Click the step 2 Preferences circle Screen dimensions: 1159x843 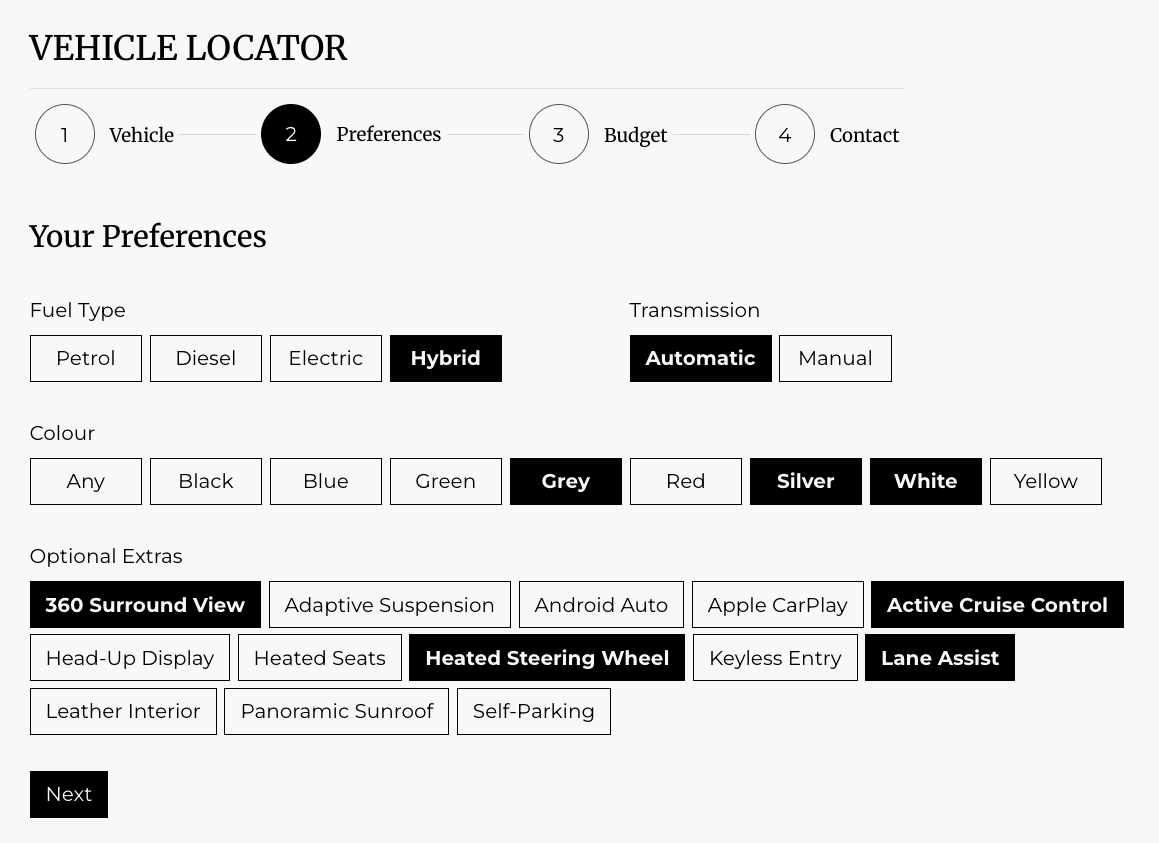[x=291, y=134]
